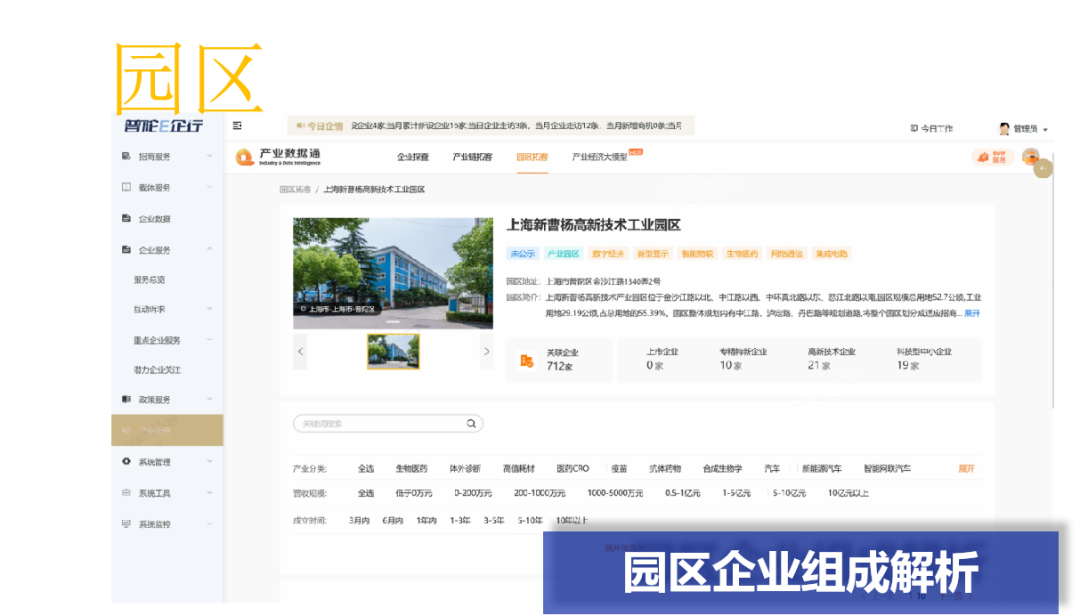1080x616 pixels.
Task: Switch to 企业探查 tab
Action: point(413,157)
